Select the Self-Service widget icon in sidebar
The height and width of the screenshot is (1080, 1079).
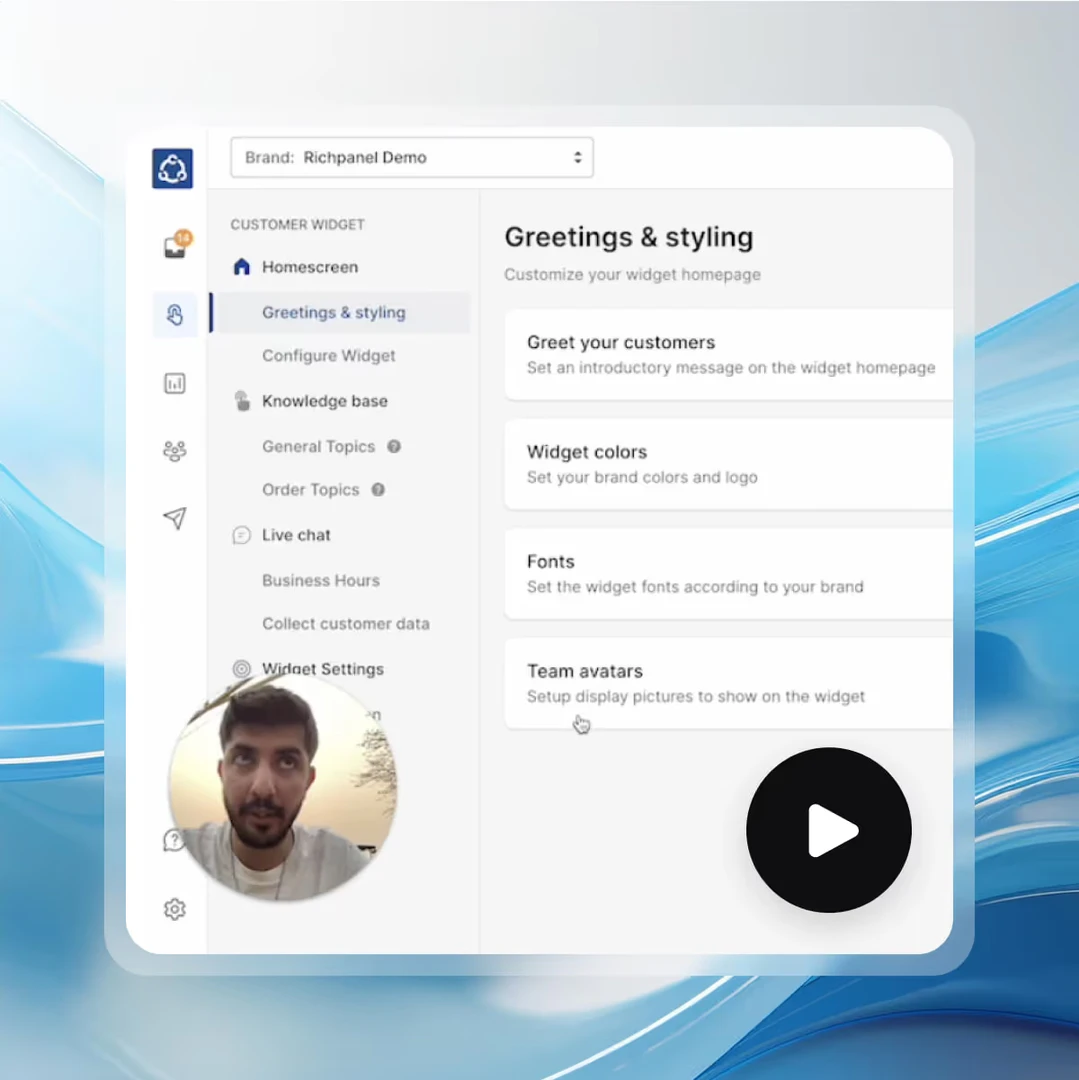pyautogui.click(x=174, y=314)
